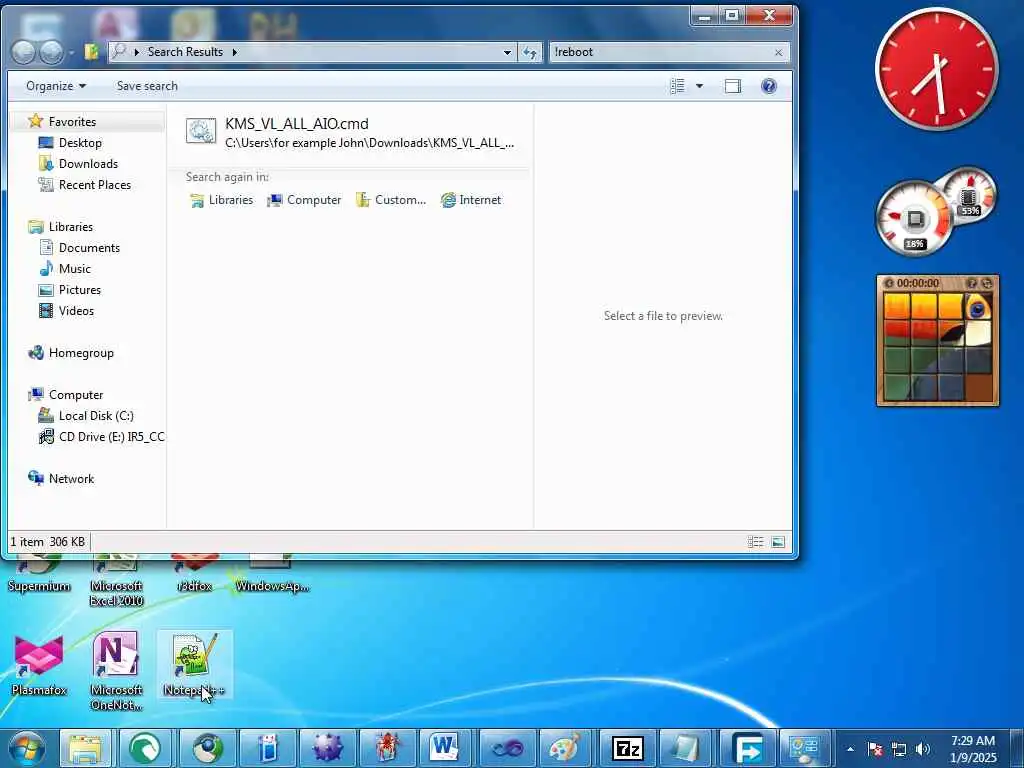Open the Windows Start menu orb
Viewport: 1024px width, 768px height.
26,748
